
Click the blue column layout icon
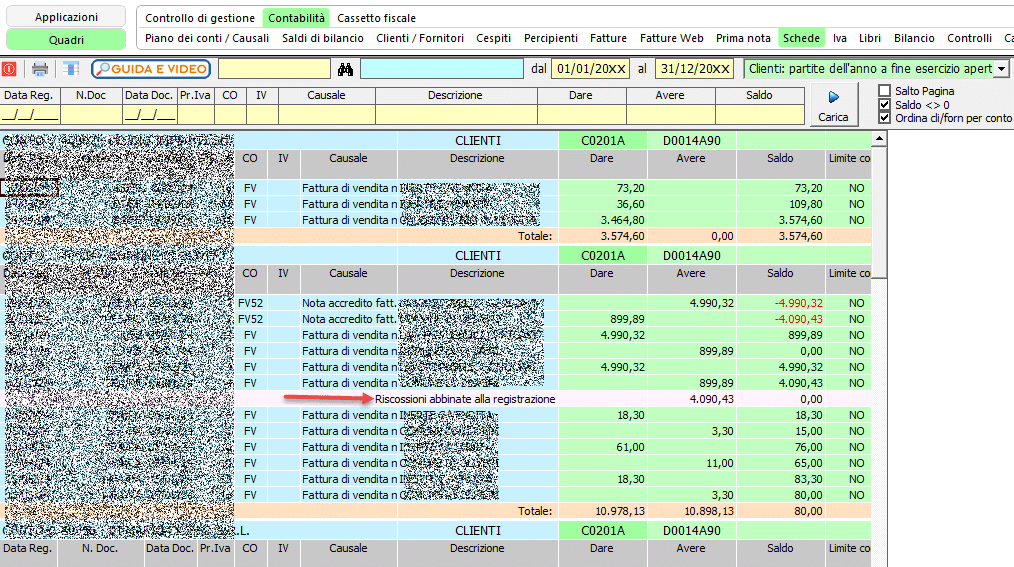pyautogui.click(x=70, y=69)
